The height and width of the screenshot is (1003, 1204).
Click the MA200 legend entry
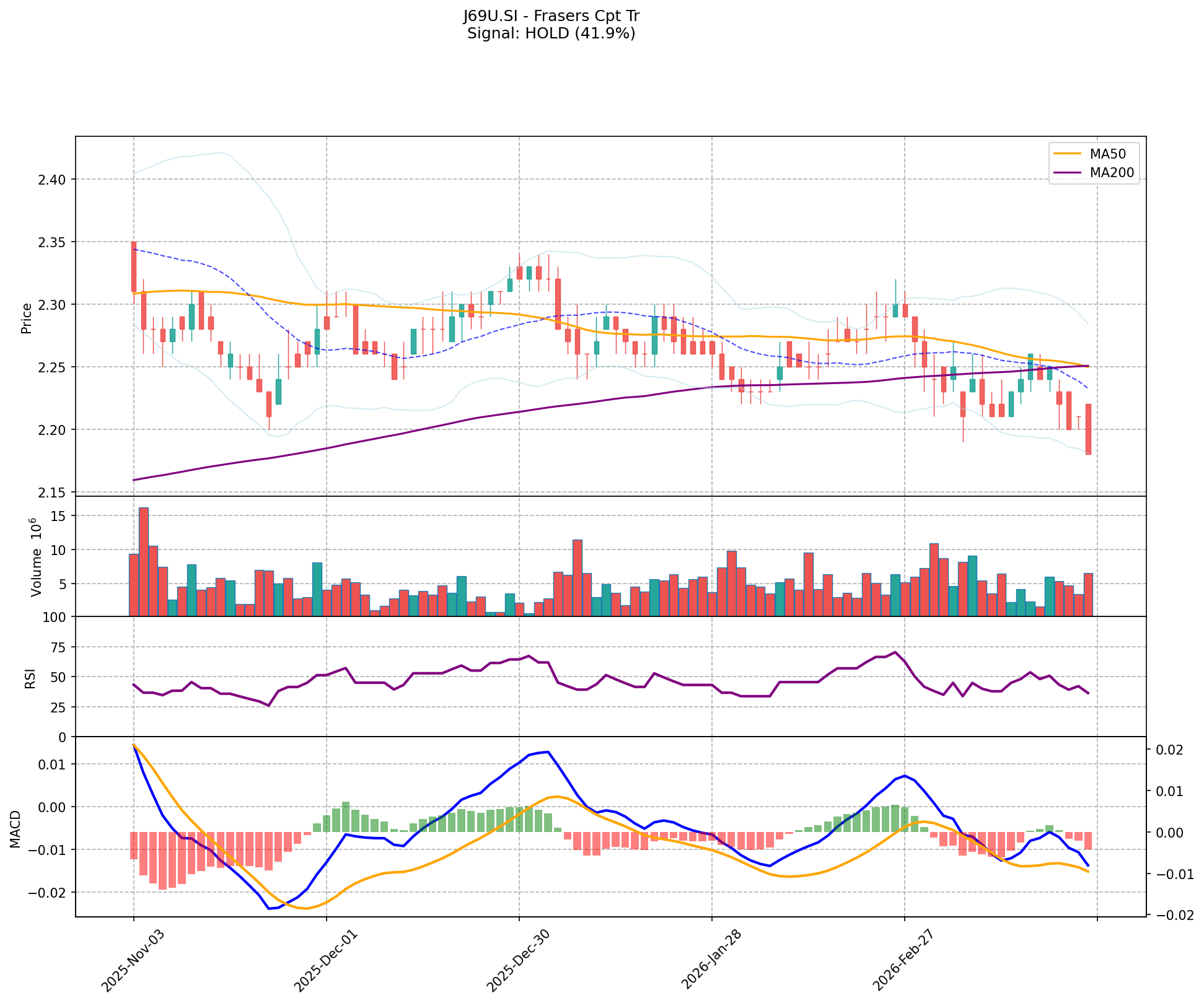pos(1112,173)
